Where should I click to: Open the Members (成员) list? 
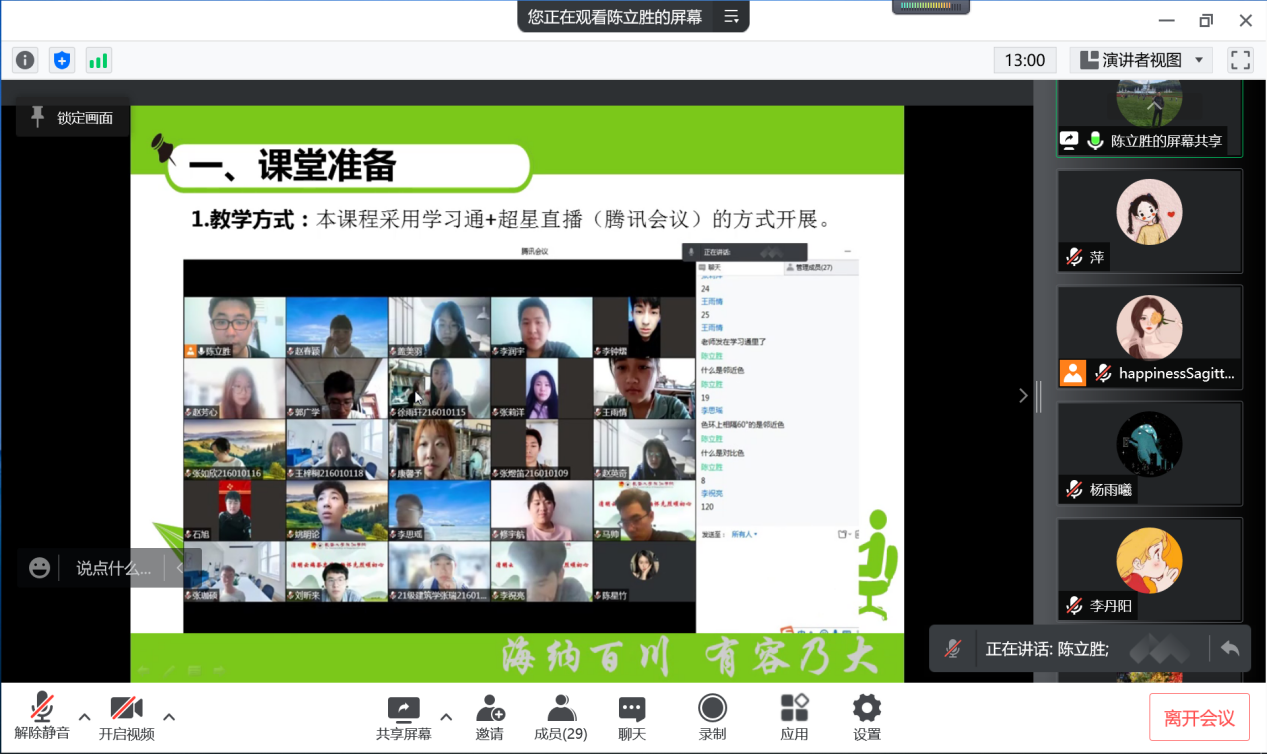560,717
